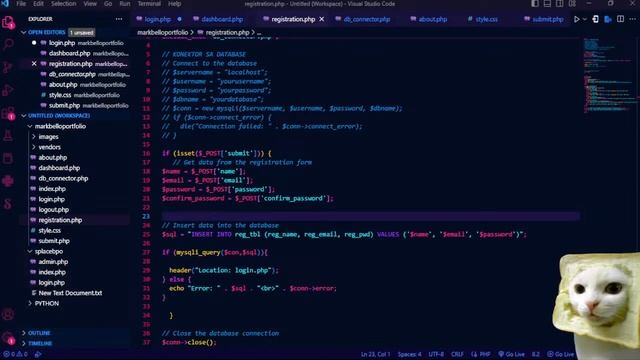Click Spaces: 4 indentation setting
Screen dimensions: 640x360
[409, 354]
